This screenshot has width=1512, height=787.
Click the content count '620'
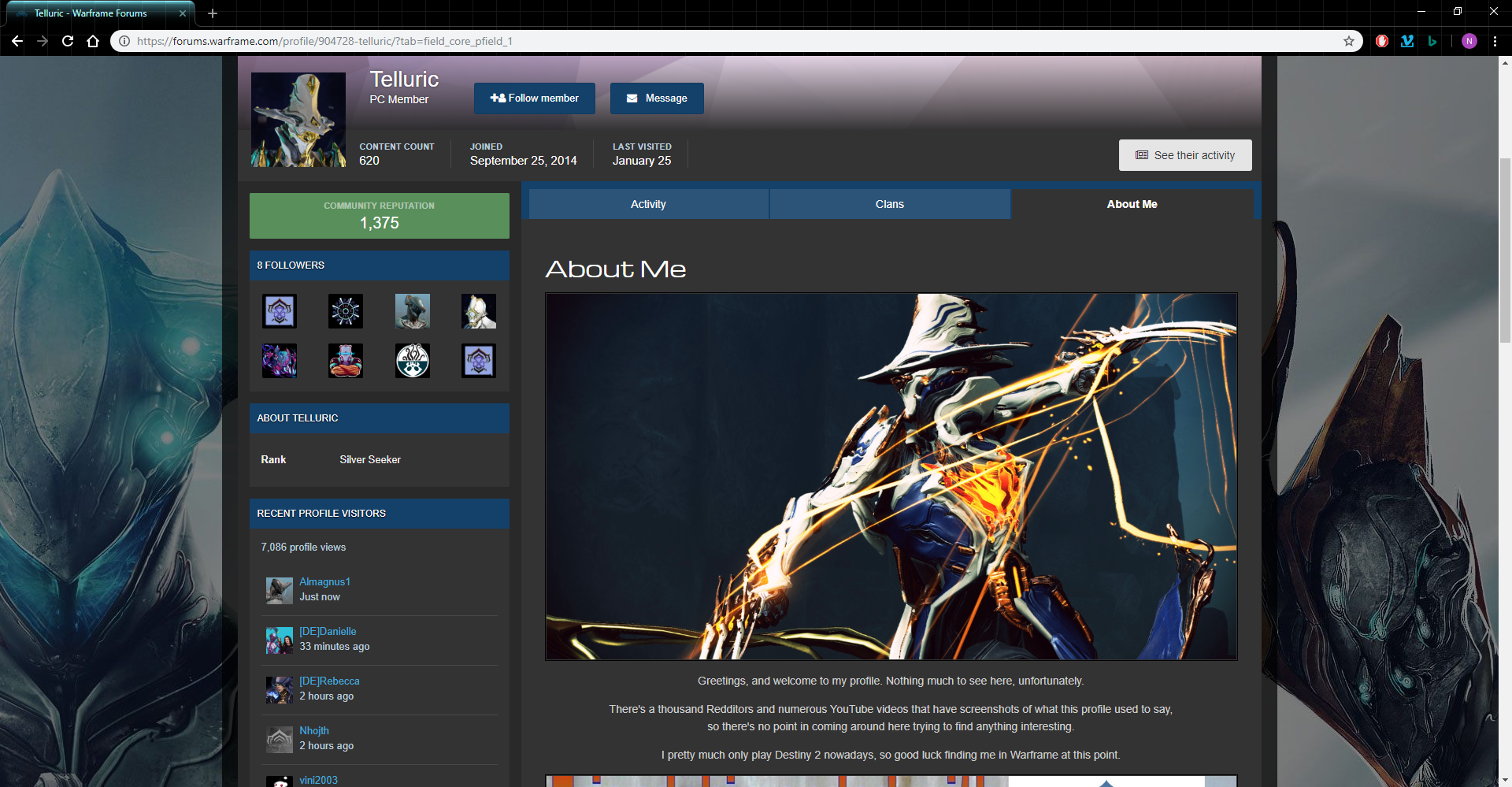click(x=369, y=161)
